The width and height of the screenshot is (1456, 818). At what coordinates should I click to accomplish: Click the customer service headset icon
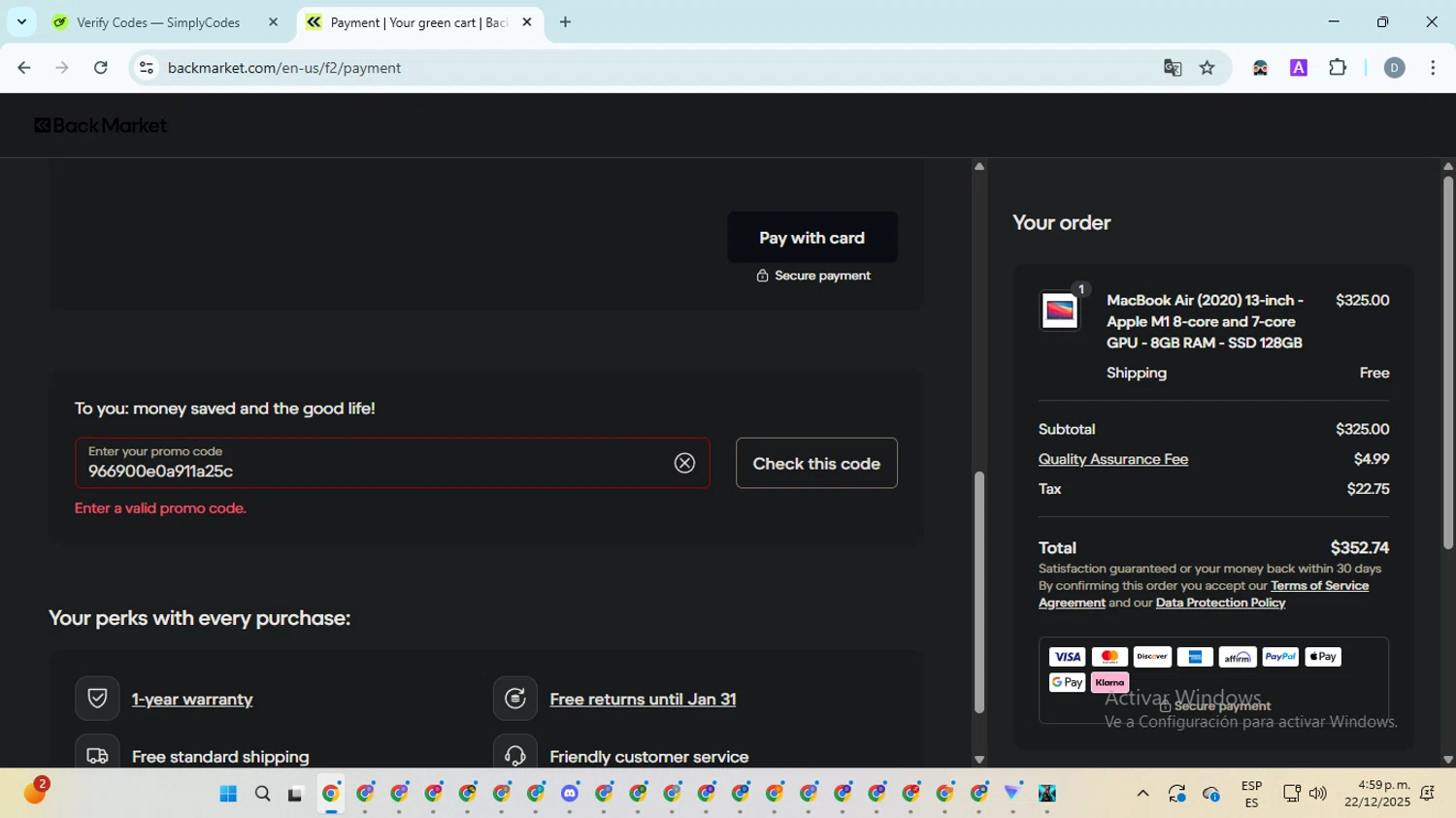[x=514, y=755]
